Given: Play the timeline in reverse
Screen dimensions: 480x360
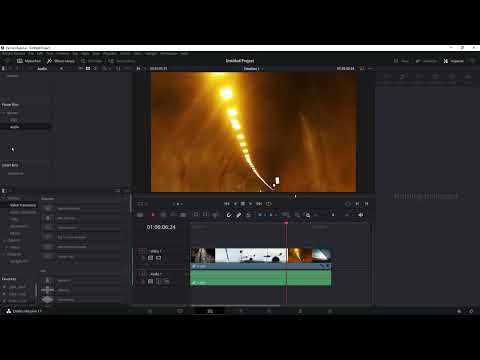Looking at the screenshot, I should (235, 204).
